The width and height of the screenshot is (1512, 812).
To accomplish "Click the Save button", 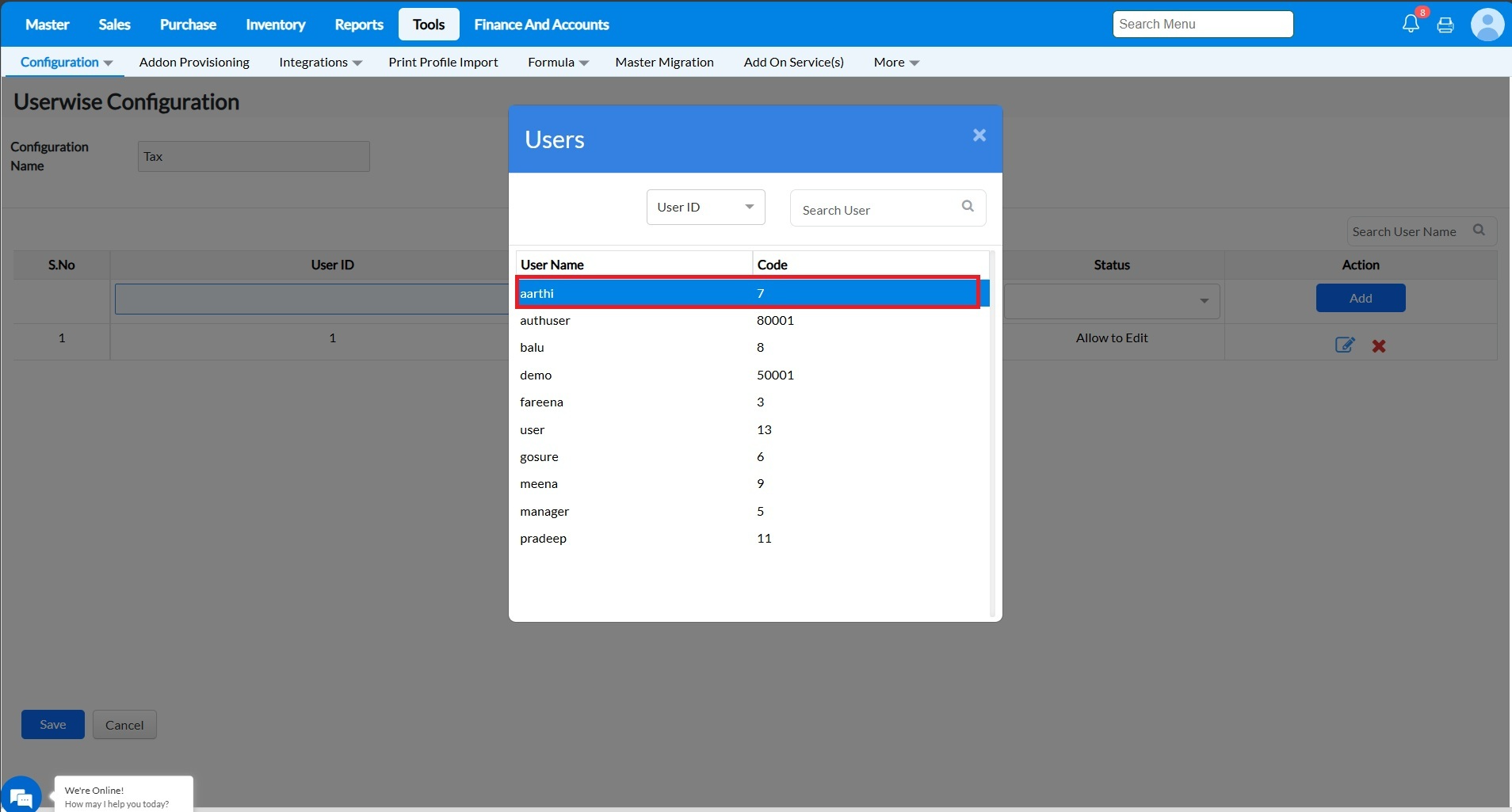I will point(52,725).
